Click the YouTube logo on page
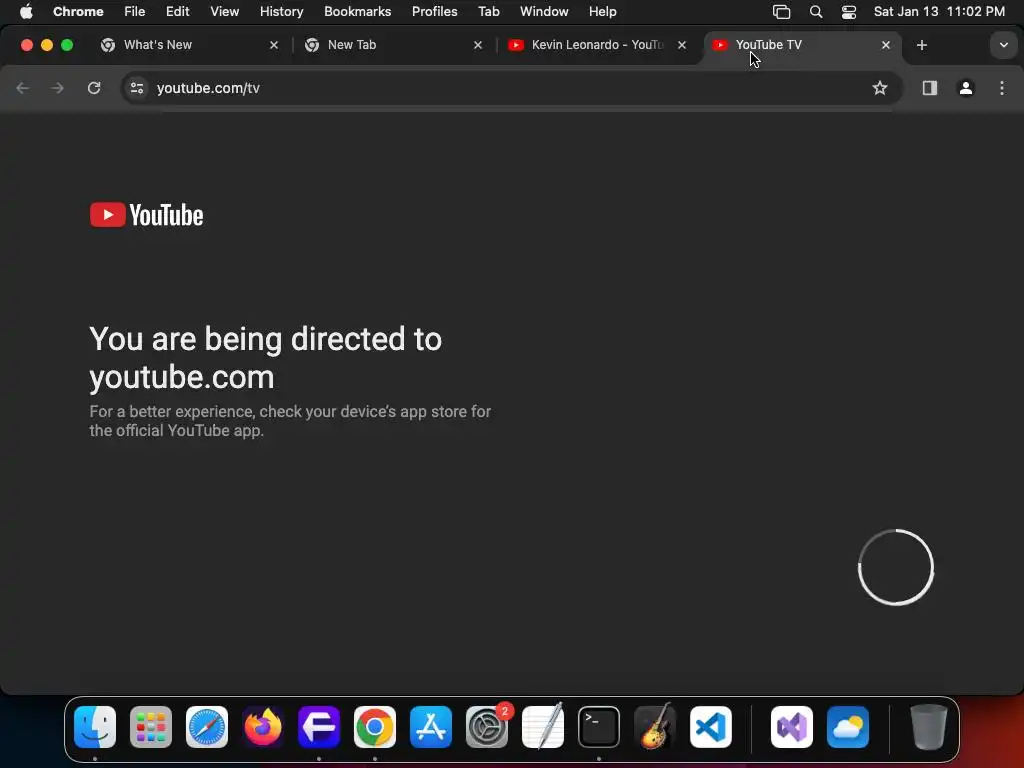1024x768 pixels. (x=146, y=215)
